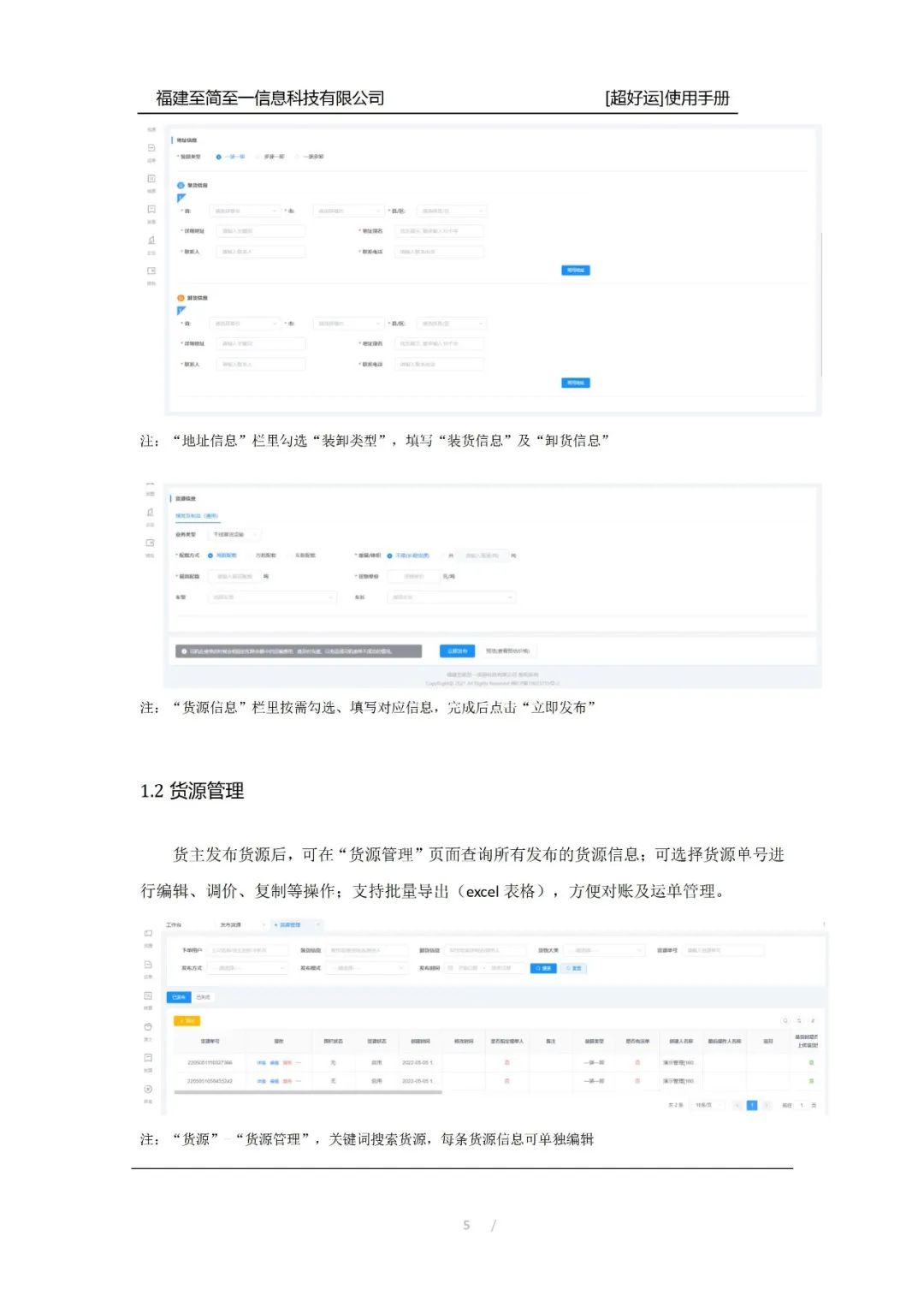Click the 详细地址 field in 装货信息
Screen dimensions: 924x1307
pyautogui.click(x=261, y=231)
